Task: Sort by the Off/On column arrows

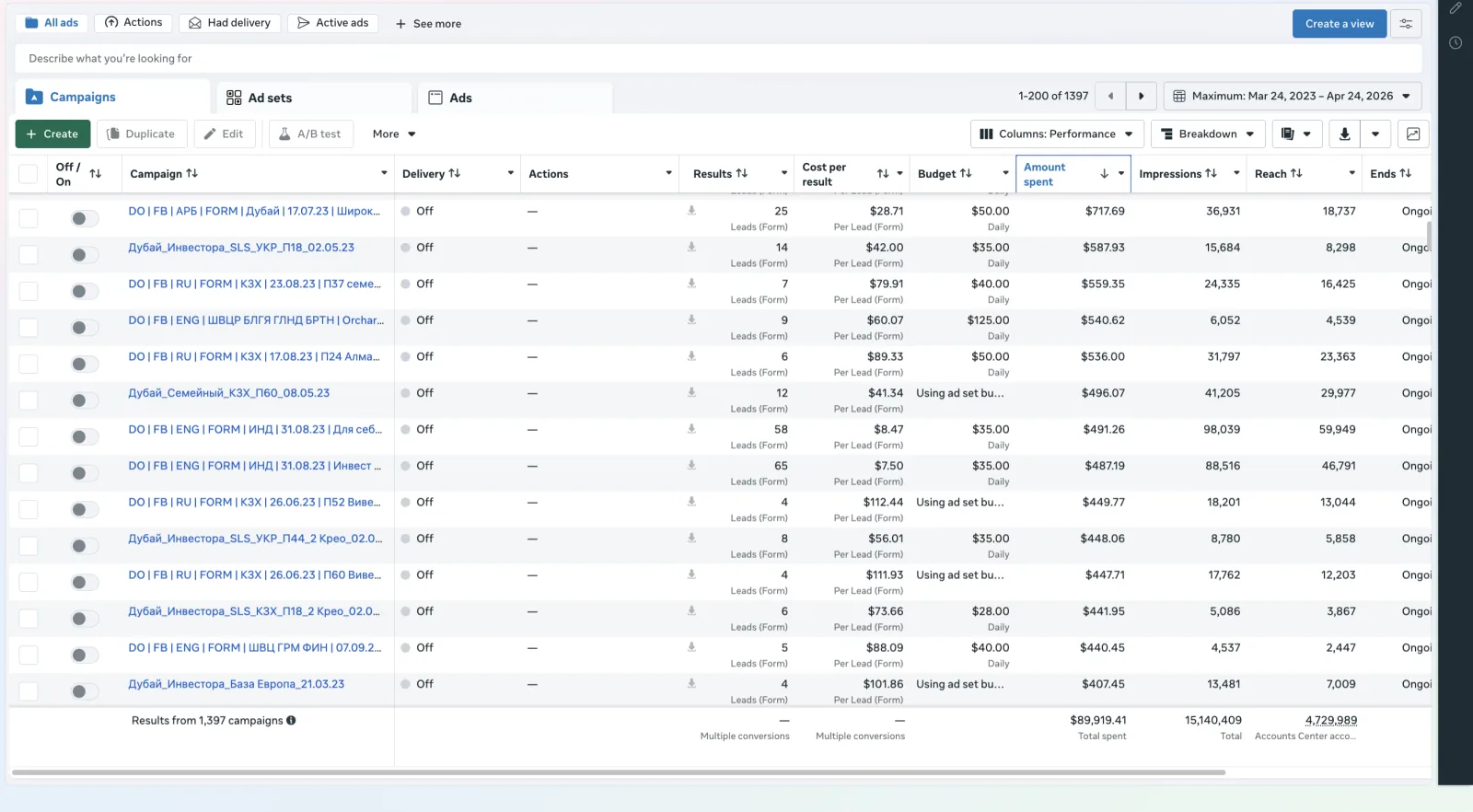Action: coord(96,174)
